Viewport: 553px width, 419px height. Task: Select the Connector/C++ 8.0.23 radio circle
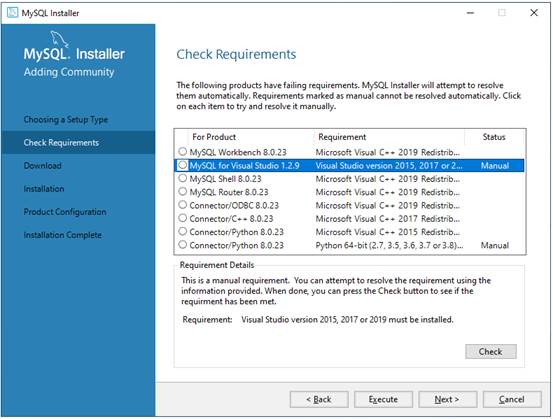(x=182, y=218)
